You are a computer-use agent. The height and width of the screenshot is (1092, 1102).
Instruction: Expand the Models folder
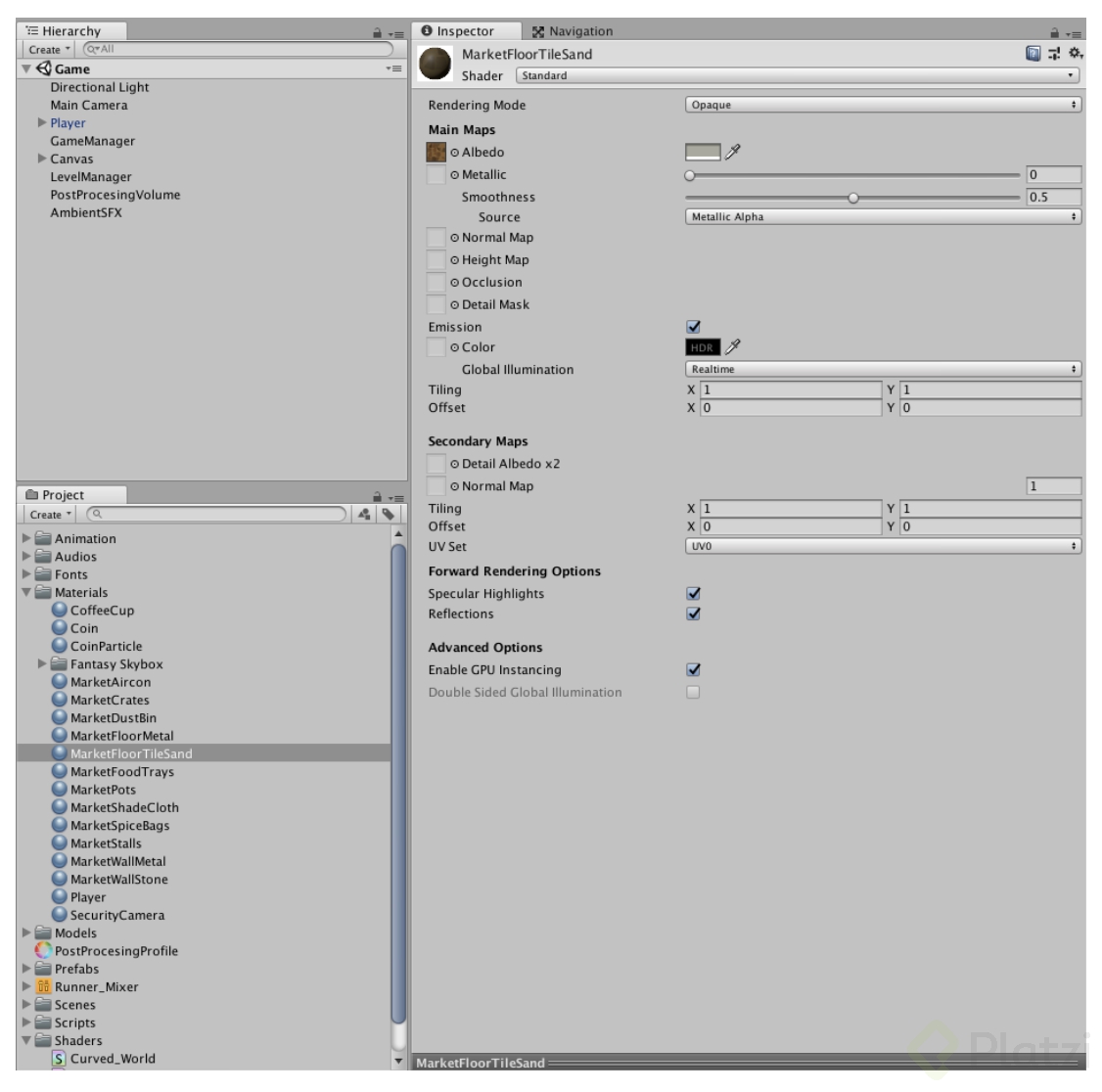click(26, 933)
